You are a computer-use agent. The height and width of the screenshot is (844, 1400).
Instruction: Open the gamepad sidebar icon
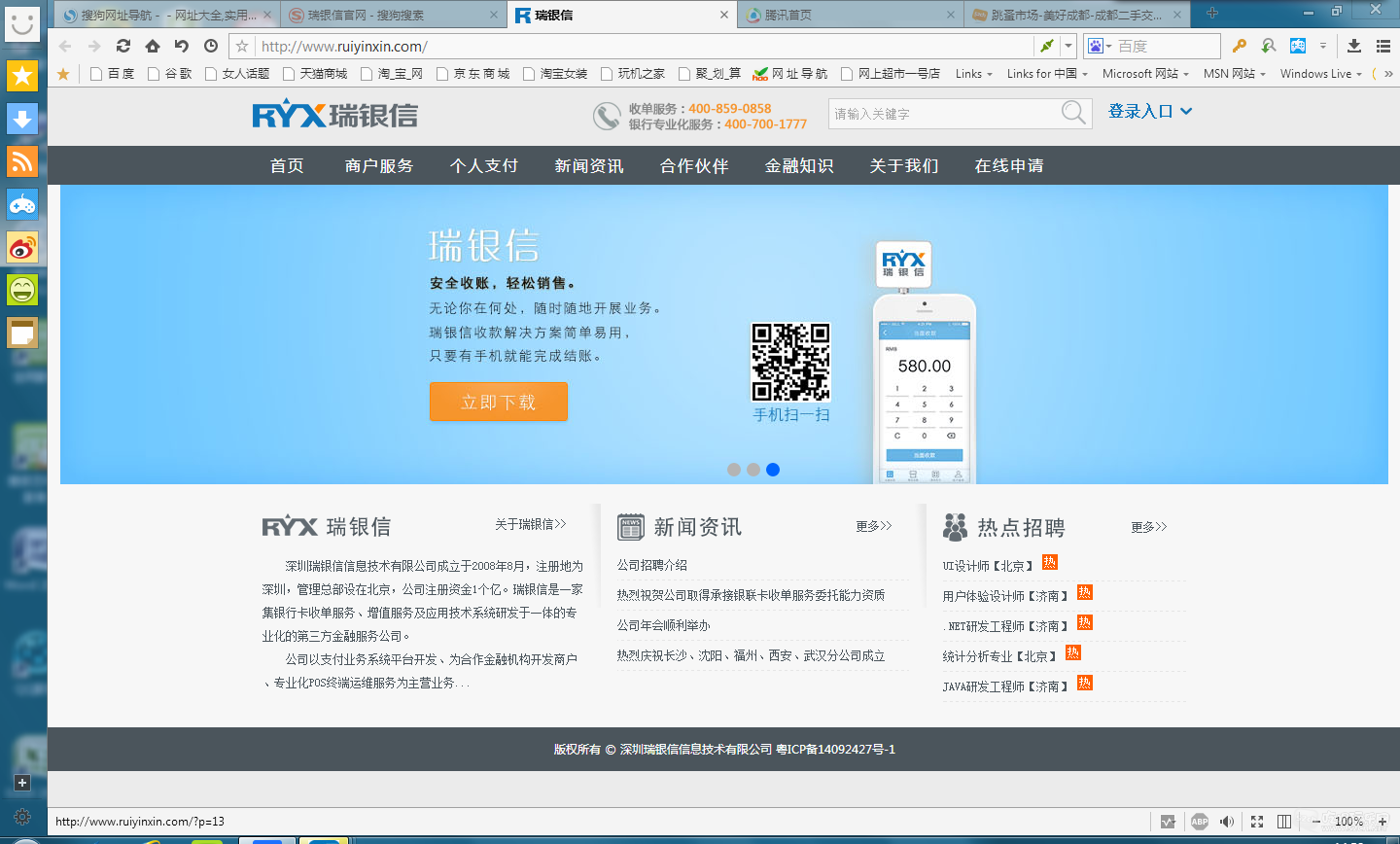22,204
